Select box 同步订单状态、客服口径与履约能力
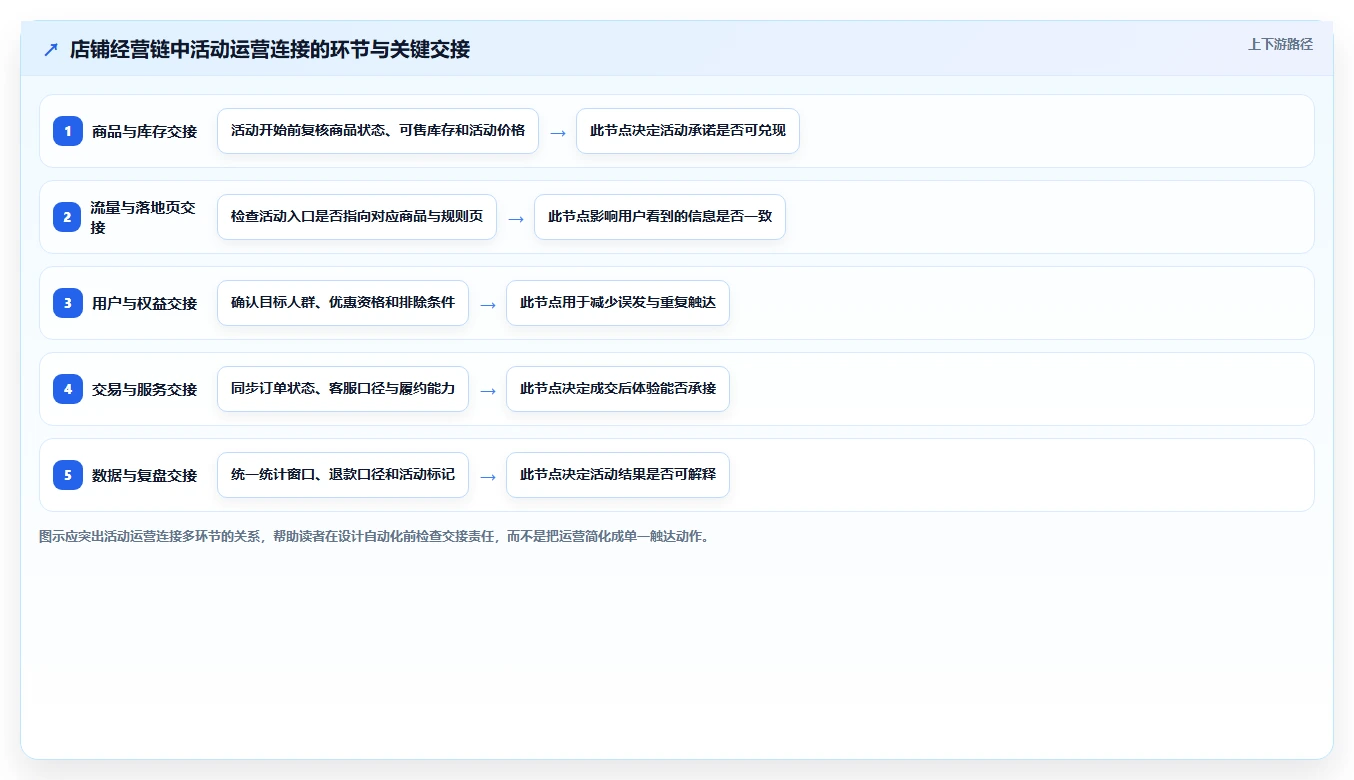The height and width of the screenshot is (780, 1354). click(x=343, y=389)
